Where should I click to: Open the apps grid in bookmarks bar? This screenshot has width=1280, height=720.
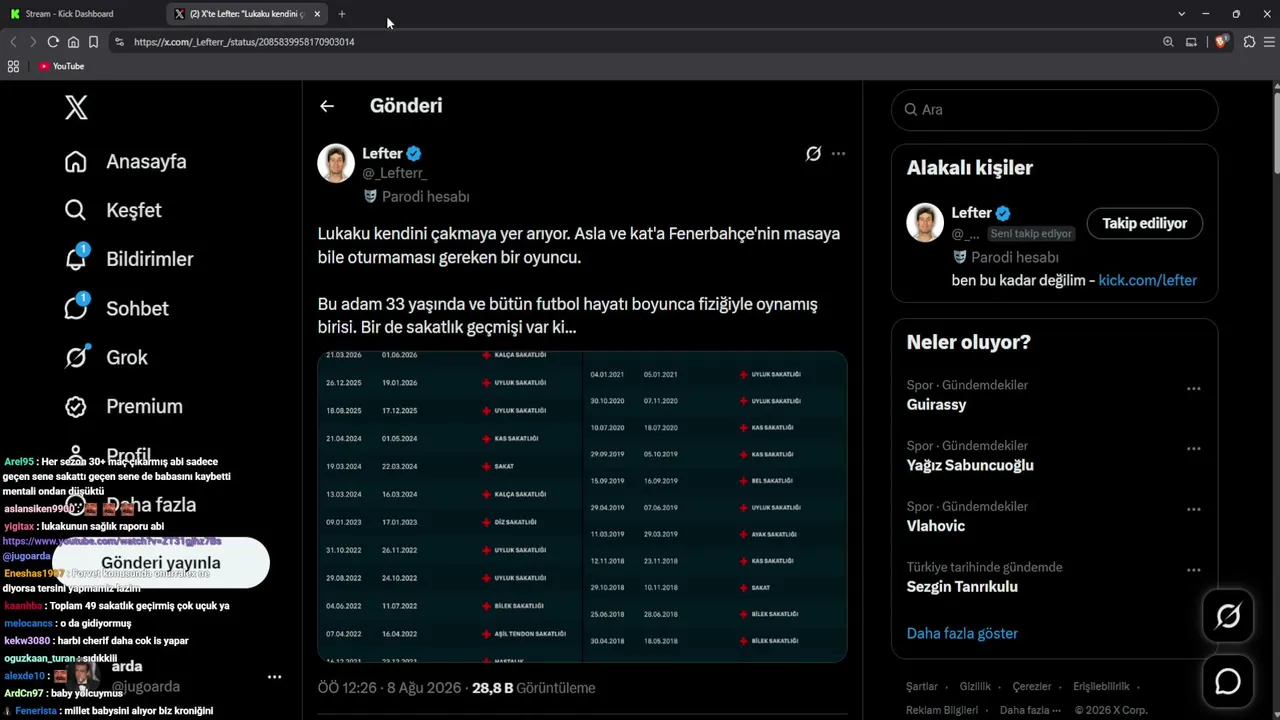tap(13, 66)
